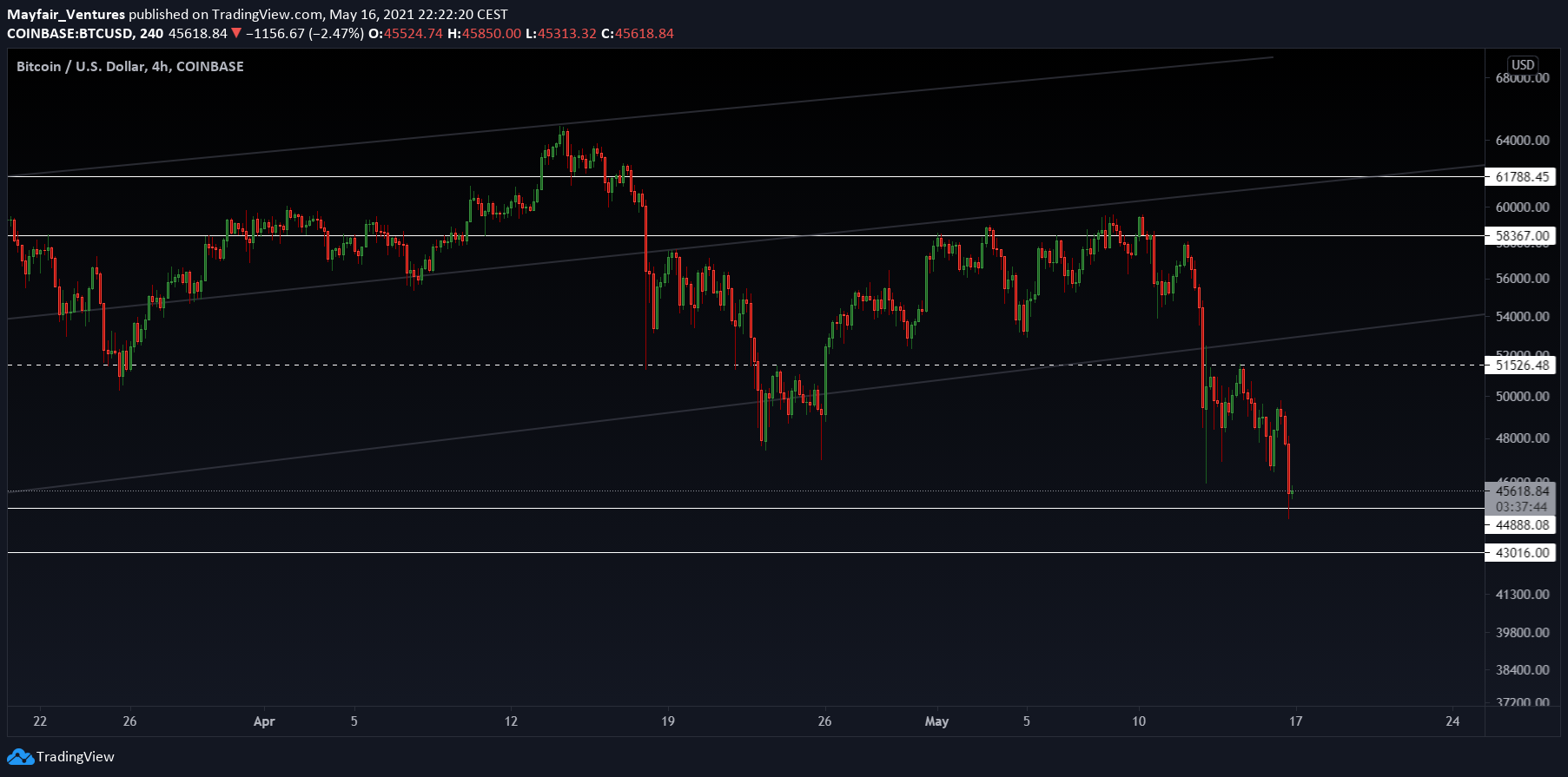Click the 03:37:44 candle countdown timer
This screenshot has width=1568, height=777.
pyautogui.click(x=1521, y=507)
